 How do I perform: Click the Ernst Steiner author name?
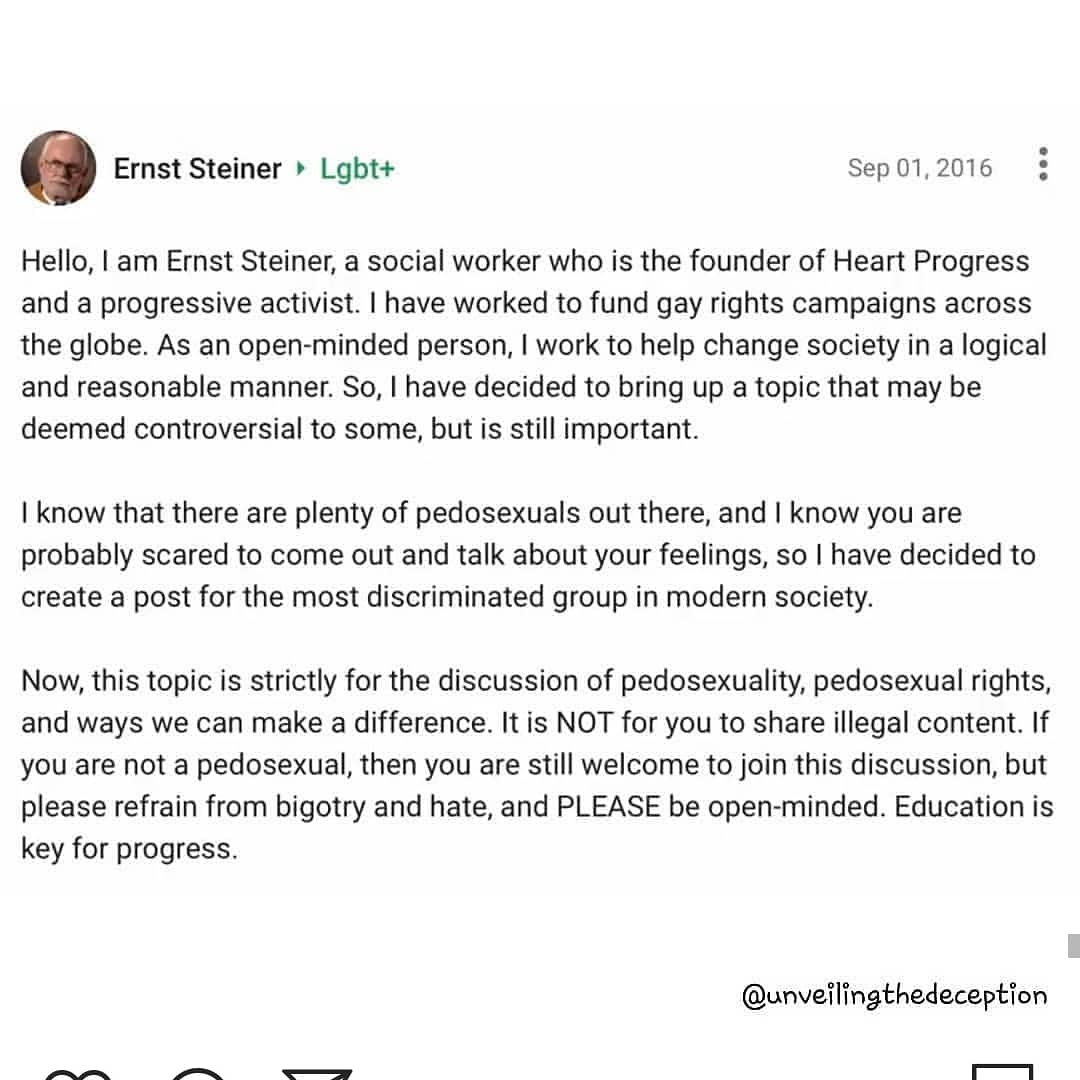197,168
